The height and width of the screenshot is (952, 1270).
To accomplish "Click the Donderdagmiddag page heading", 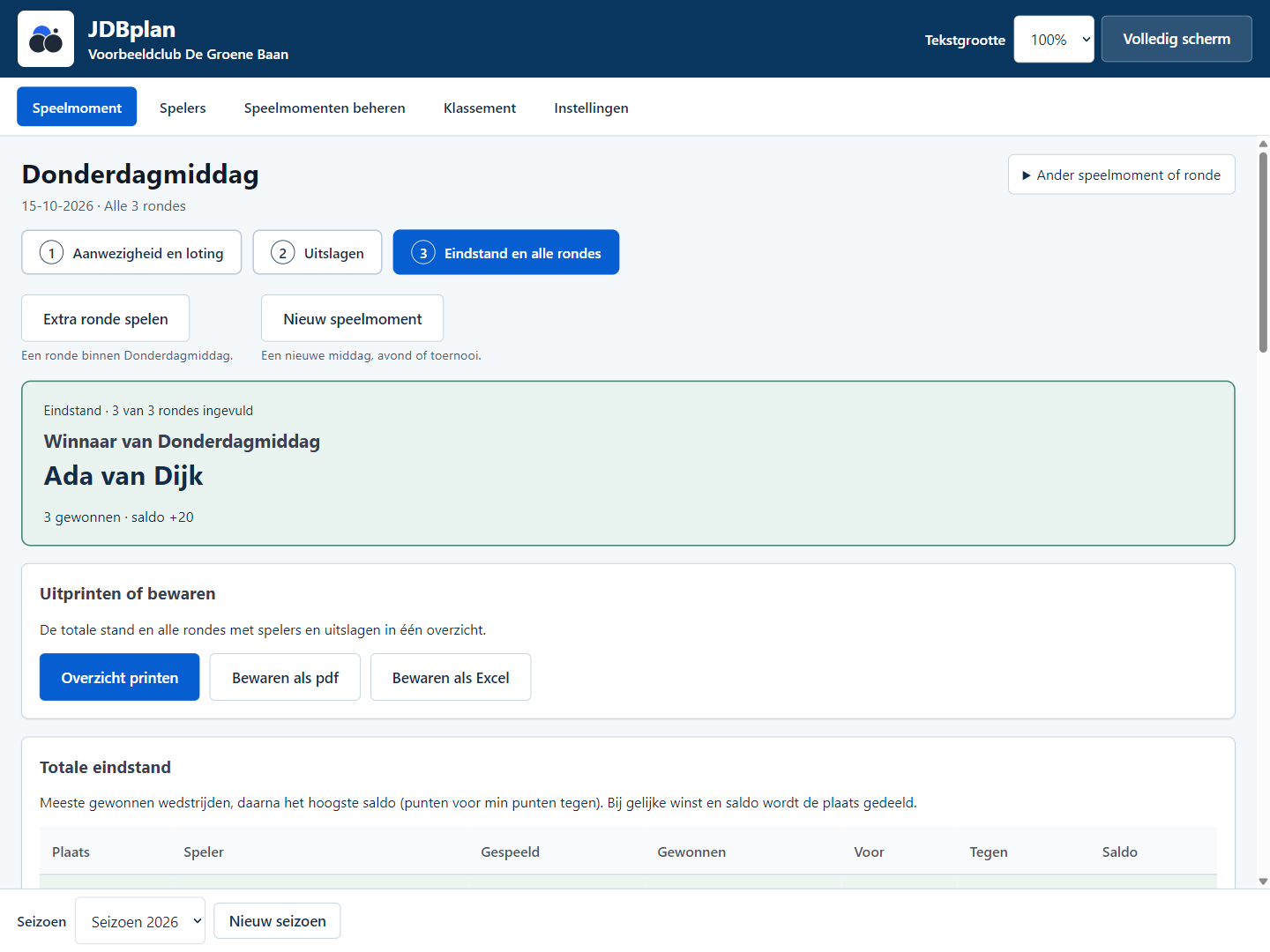I will pos(140,175).
